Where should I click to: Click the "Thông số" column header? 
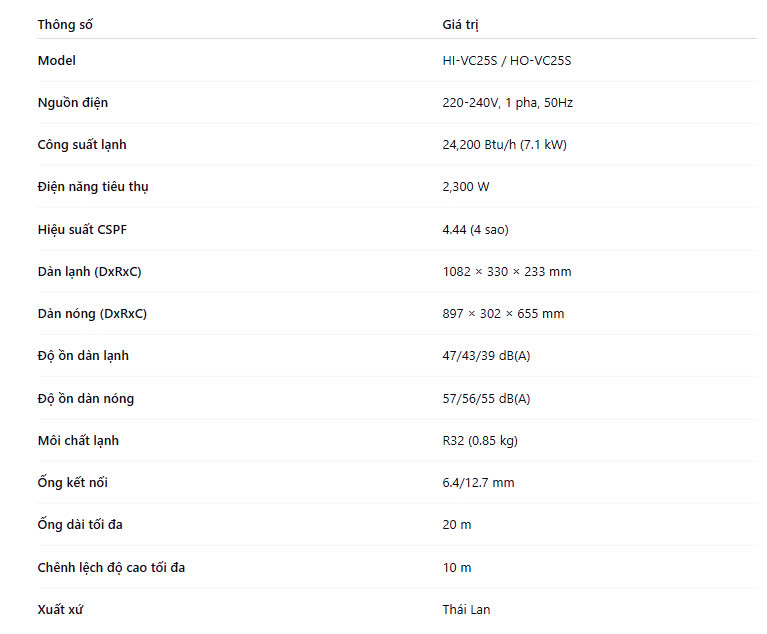coord(65,25)
